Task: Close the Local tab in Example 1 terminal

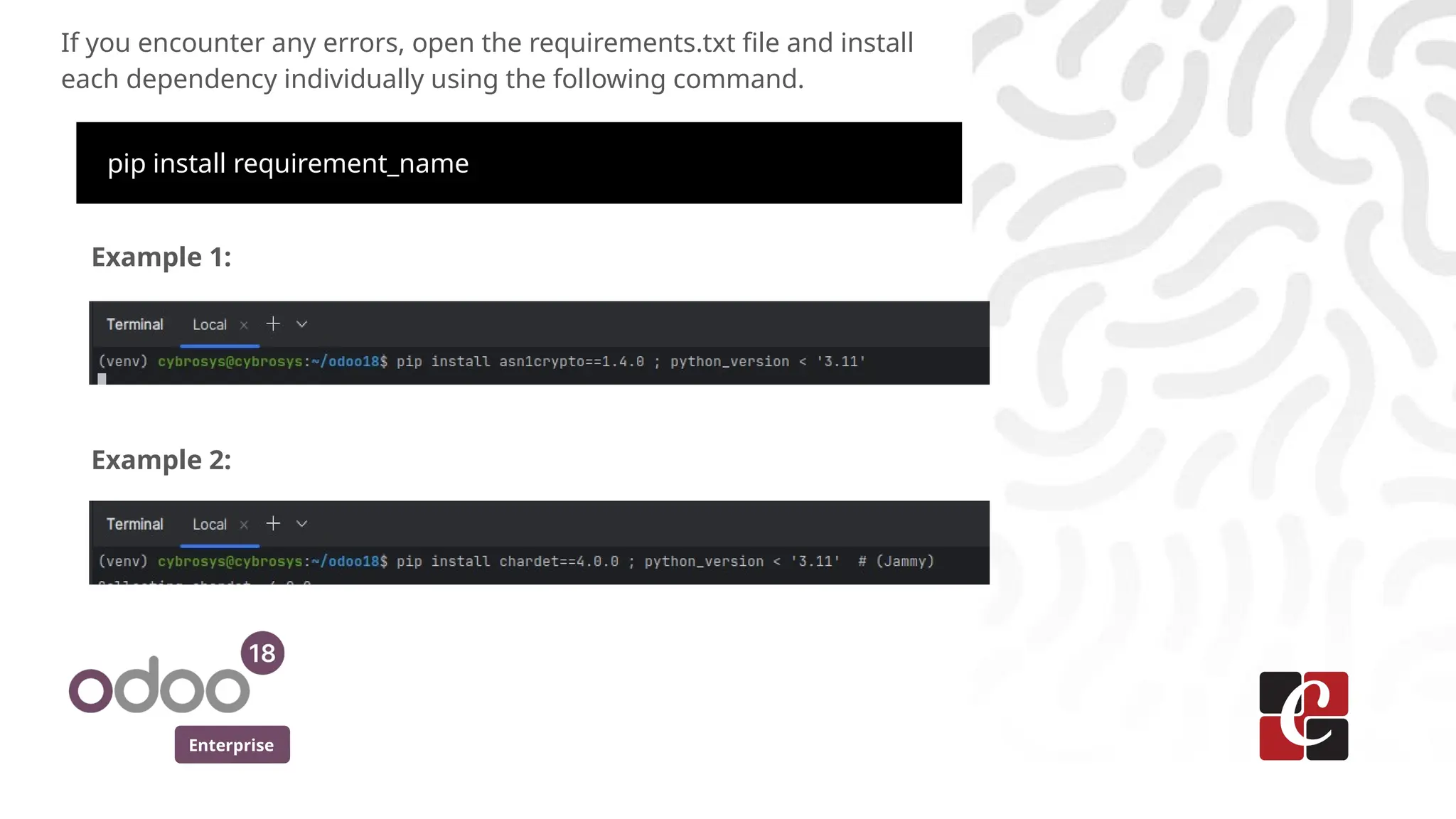Action: click(244, 325)
